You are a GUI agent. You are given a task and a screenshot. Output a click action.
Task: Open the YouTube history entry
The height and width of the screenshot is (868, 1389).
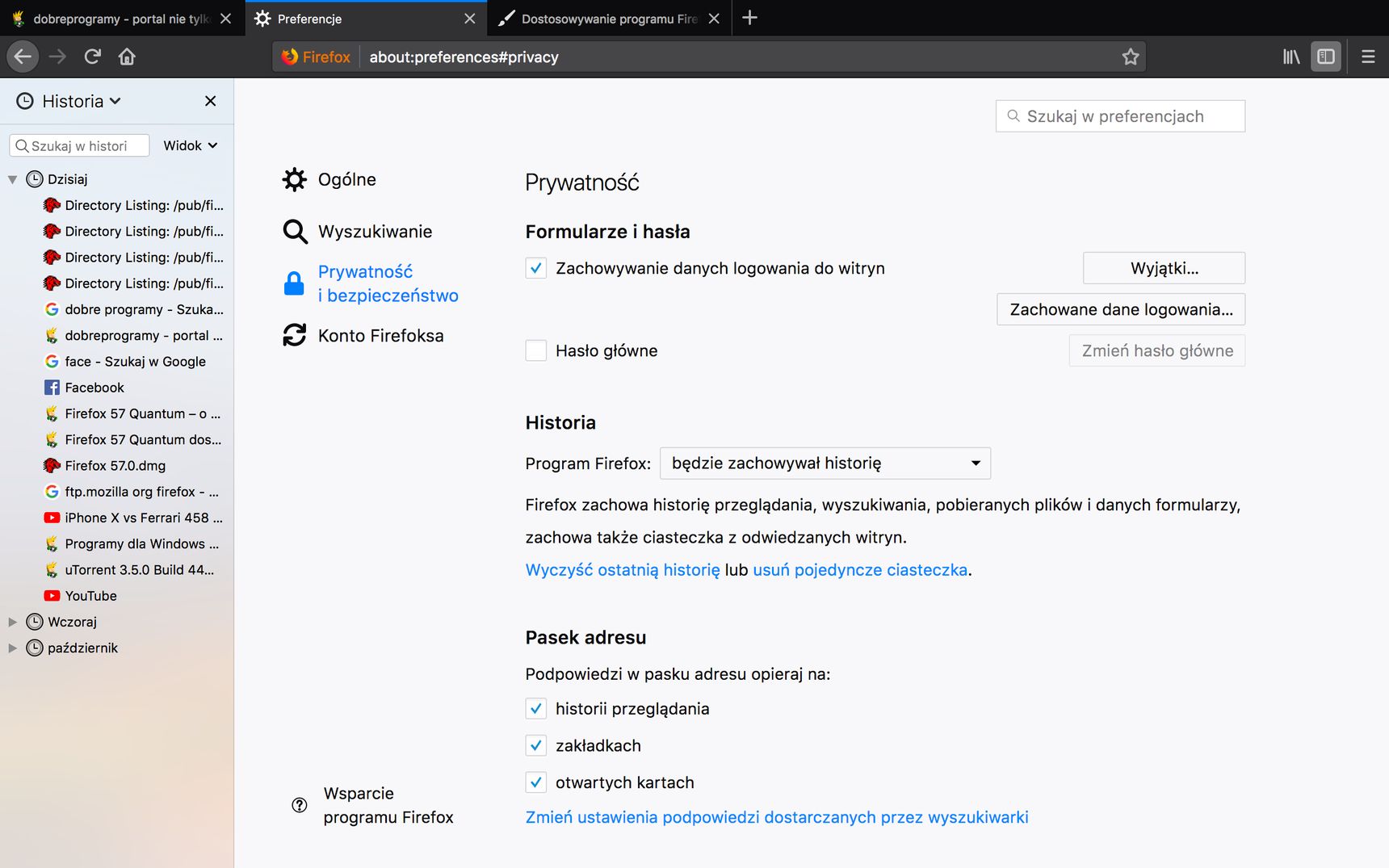tap(117, 596)
